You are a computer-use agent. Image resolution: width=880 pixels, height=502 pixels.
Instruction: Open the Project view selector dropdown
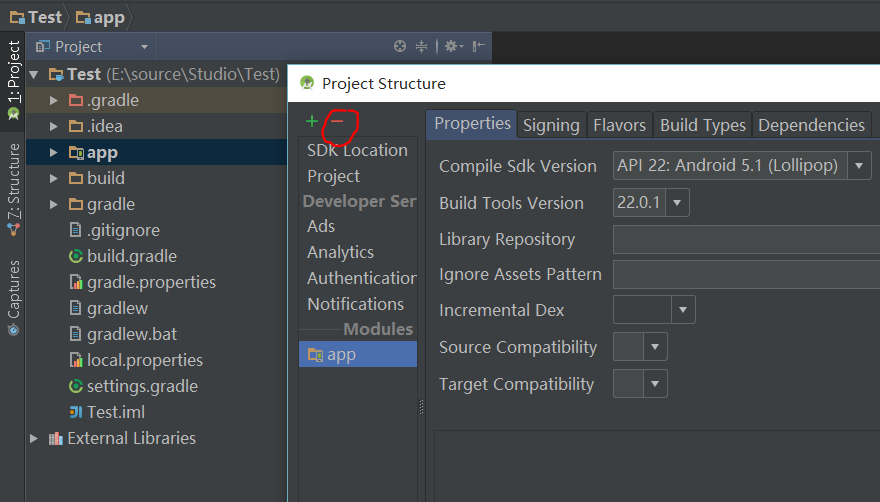point(91,47)
